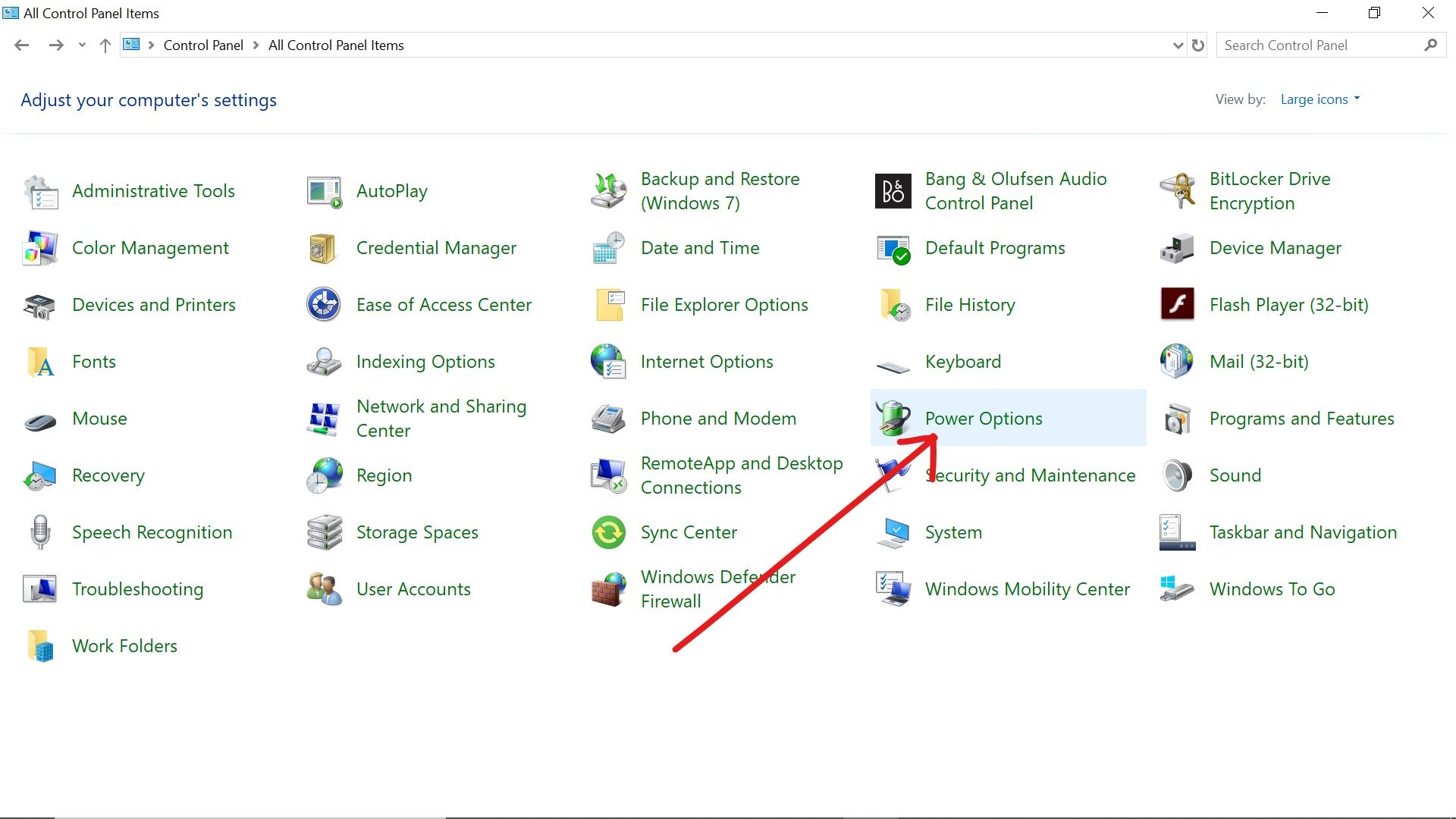Open the Bang & Olufsen Audio icon
The image size is (1456, 819).
pos(893,191)
